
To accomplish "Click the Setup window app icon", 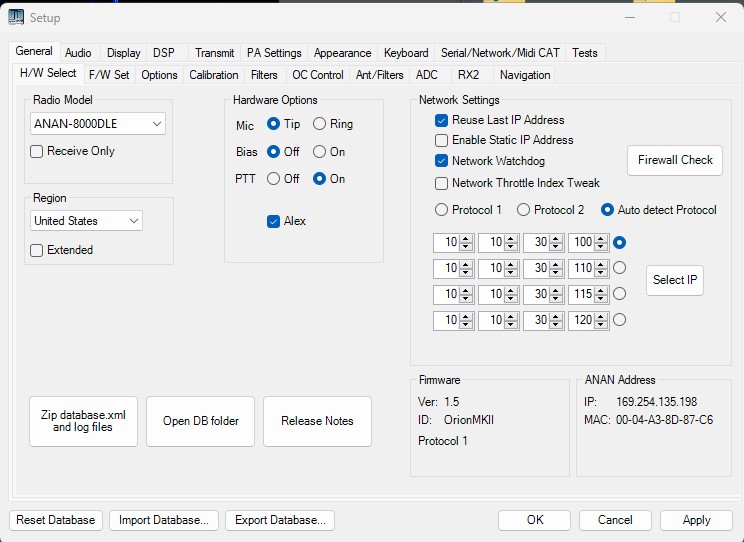I will click(16, 17).
